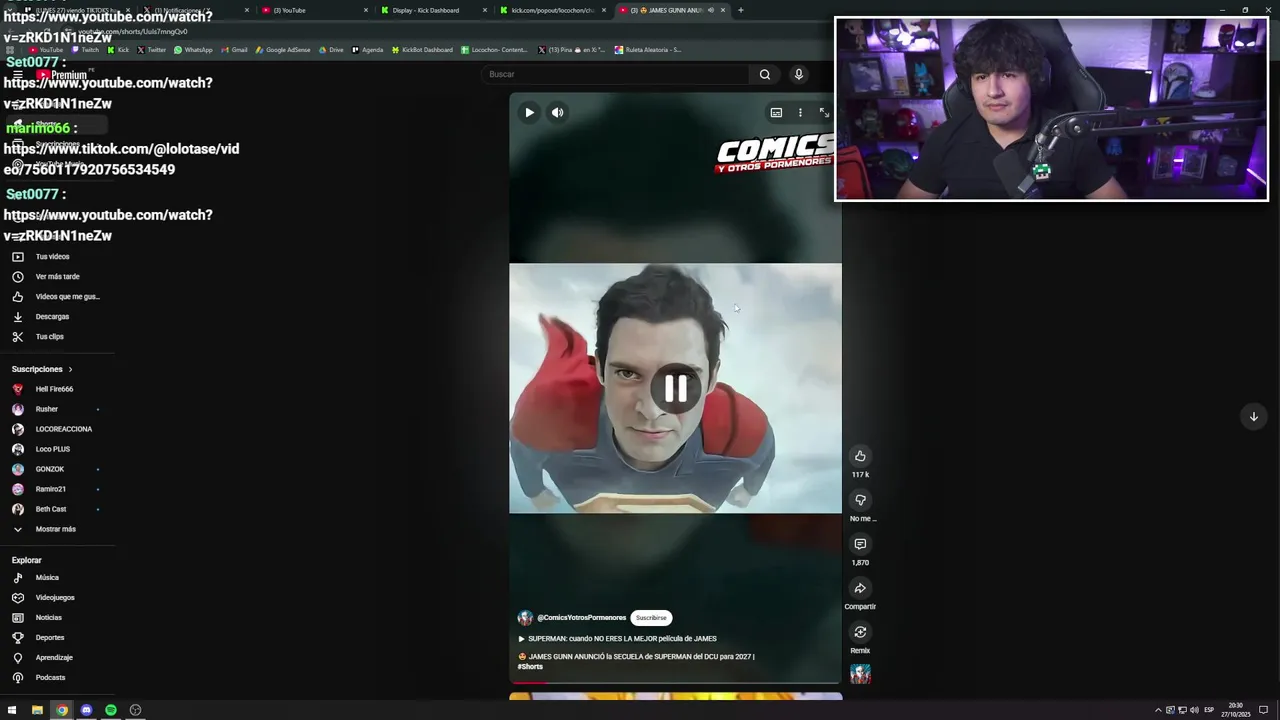Open the Drive bookmark
This screenshot has height=720, width=1280.
point(331,50)
